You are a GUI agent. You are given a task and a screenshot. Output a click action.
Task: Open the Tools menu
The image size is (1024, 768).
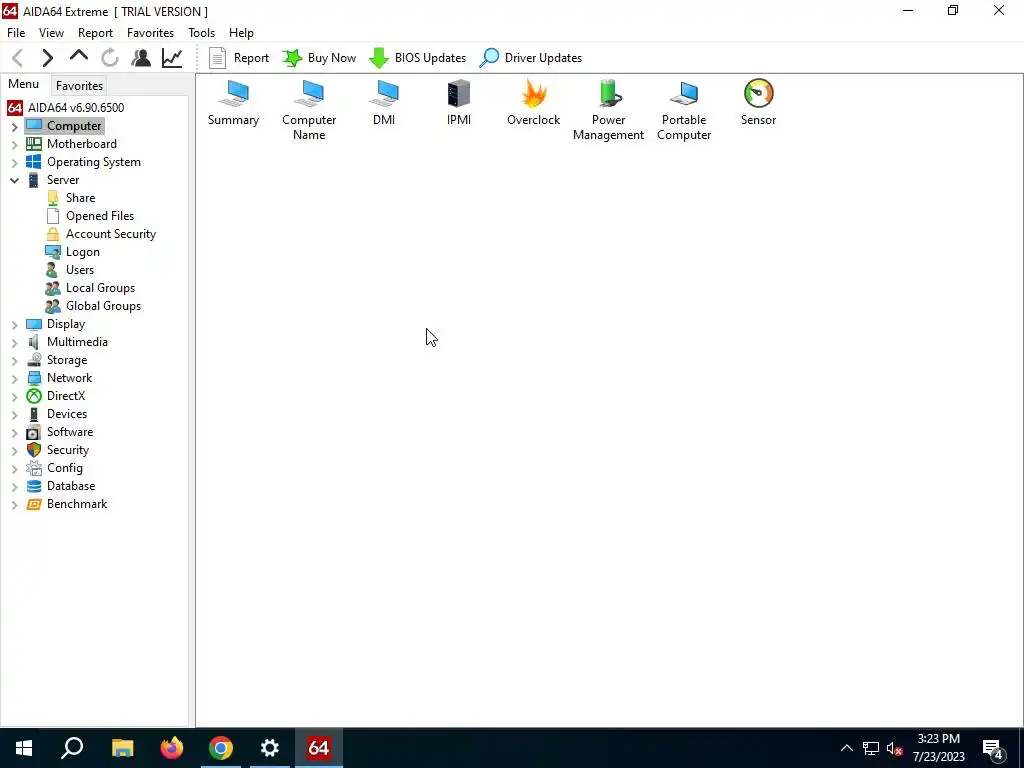(201, 33)
